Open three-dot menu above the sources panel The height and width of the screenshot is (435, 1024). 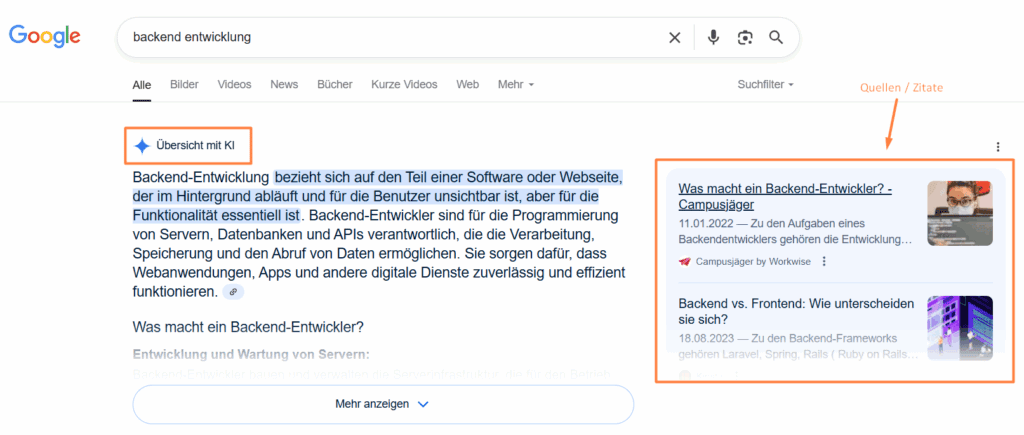click(x=998, y=147)
